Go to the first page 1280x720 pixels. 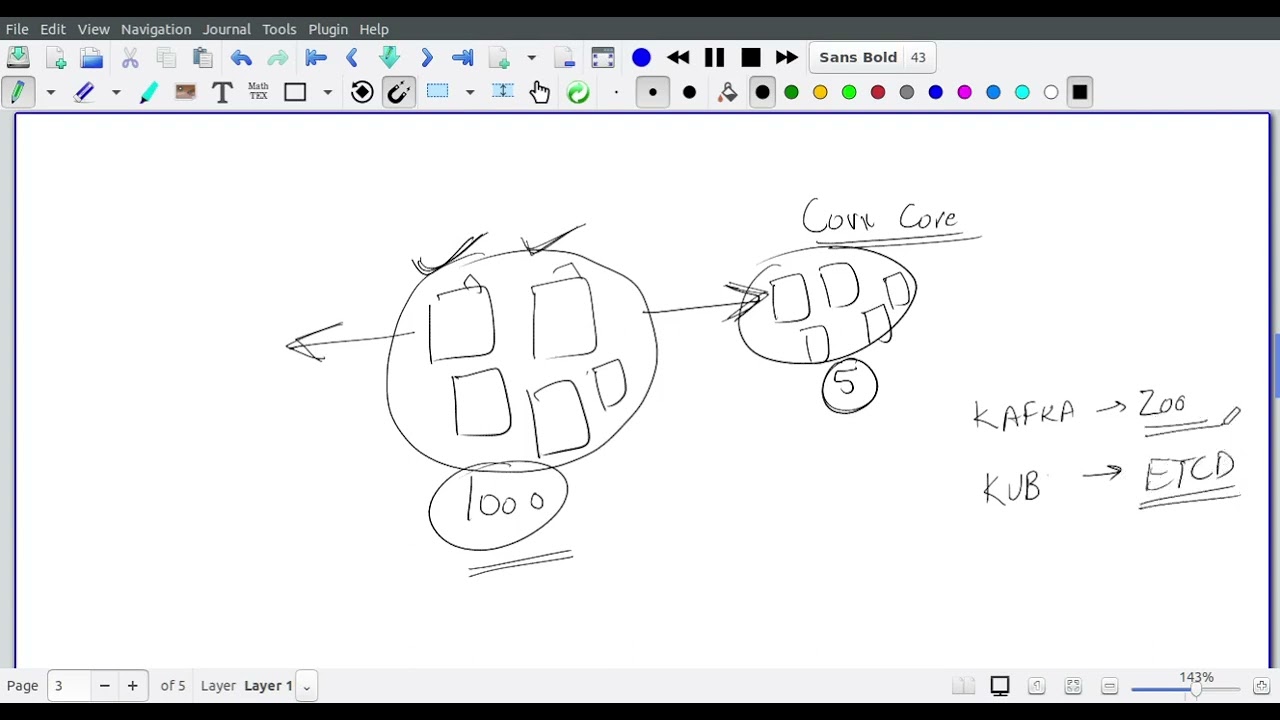[x=316, y=57]
